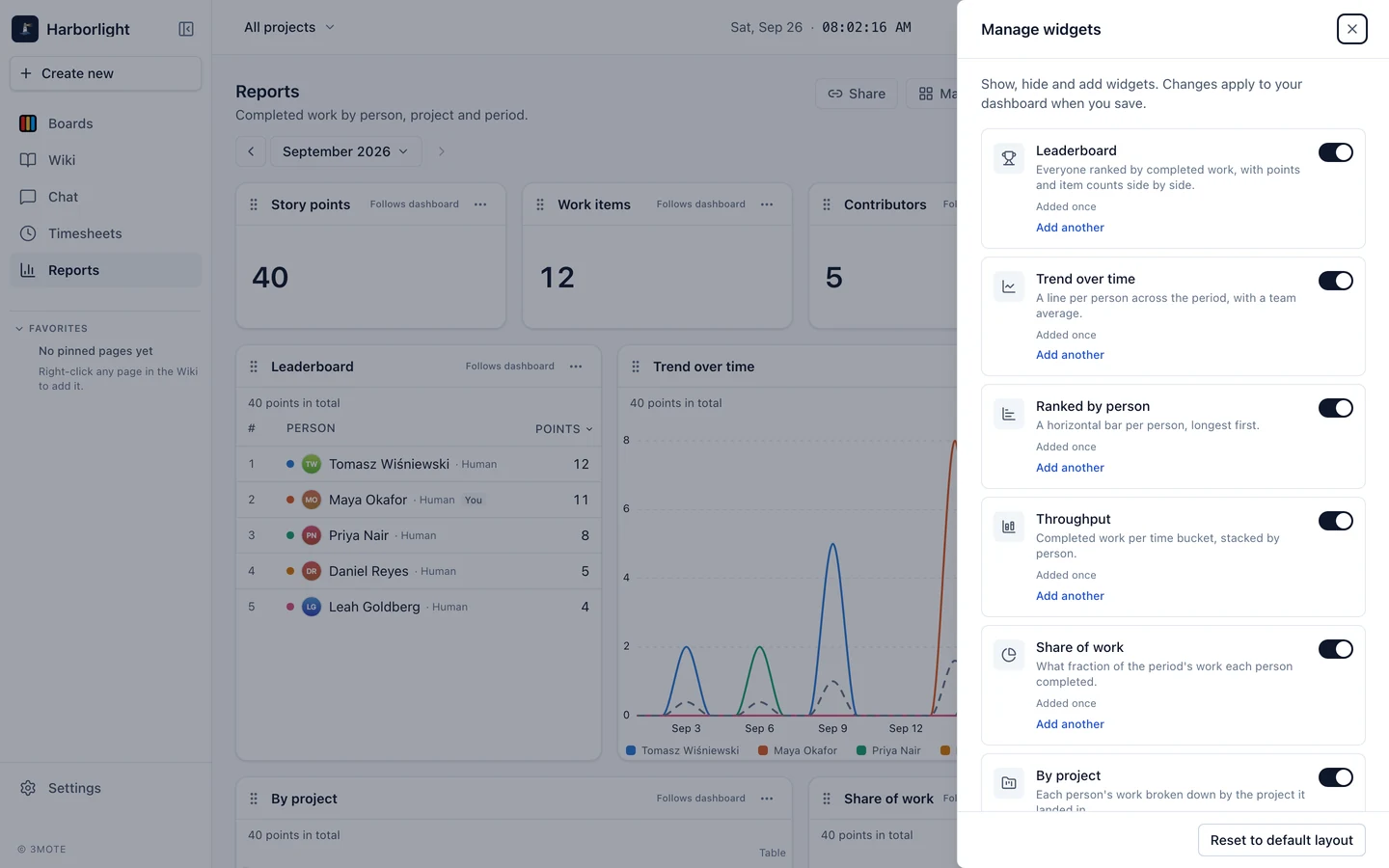Click the Share of work pie icon
Image resolution: width=1389 pixels, height=868 pixels.
pyautogui.click(x=1009, y=655)
